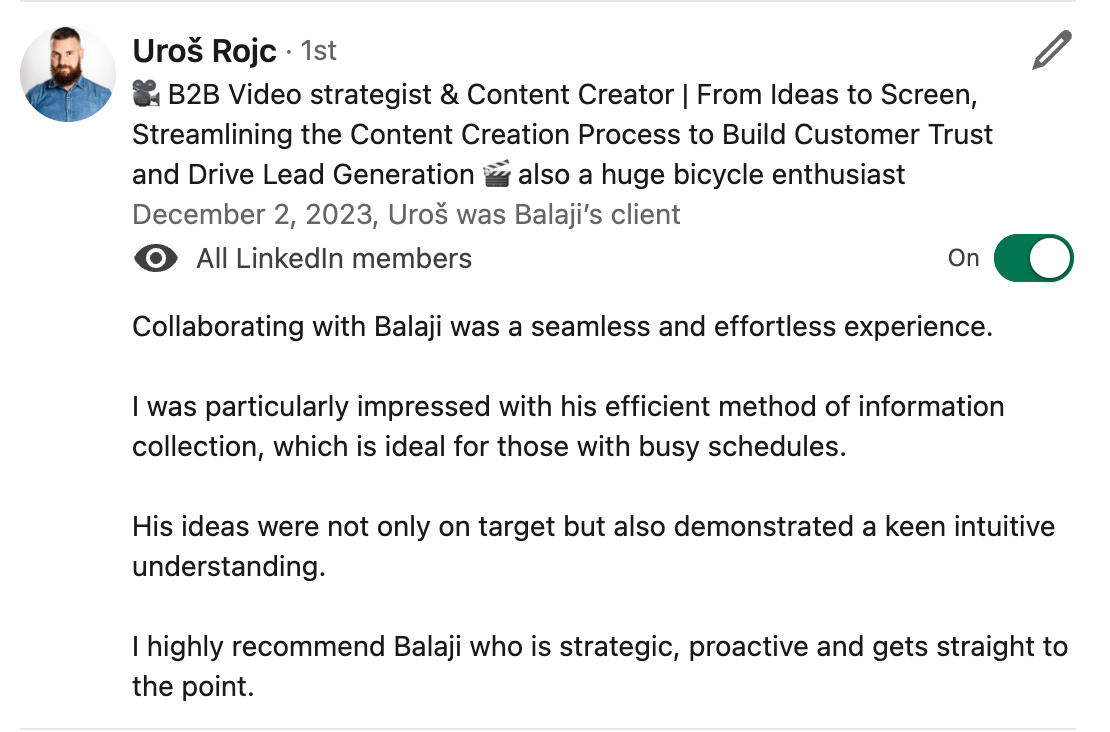Click the "I was particularly impressed" paragraph
Image resolution: width=1110 pixels, height=732 pixels.
point(567,407)
